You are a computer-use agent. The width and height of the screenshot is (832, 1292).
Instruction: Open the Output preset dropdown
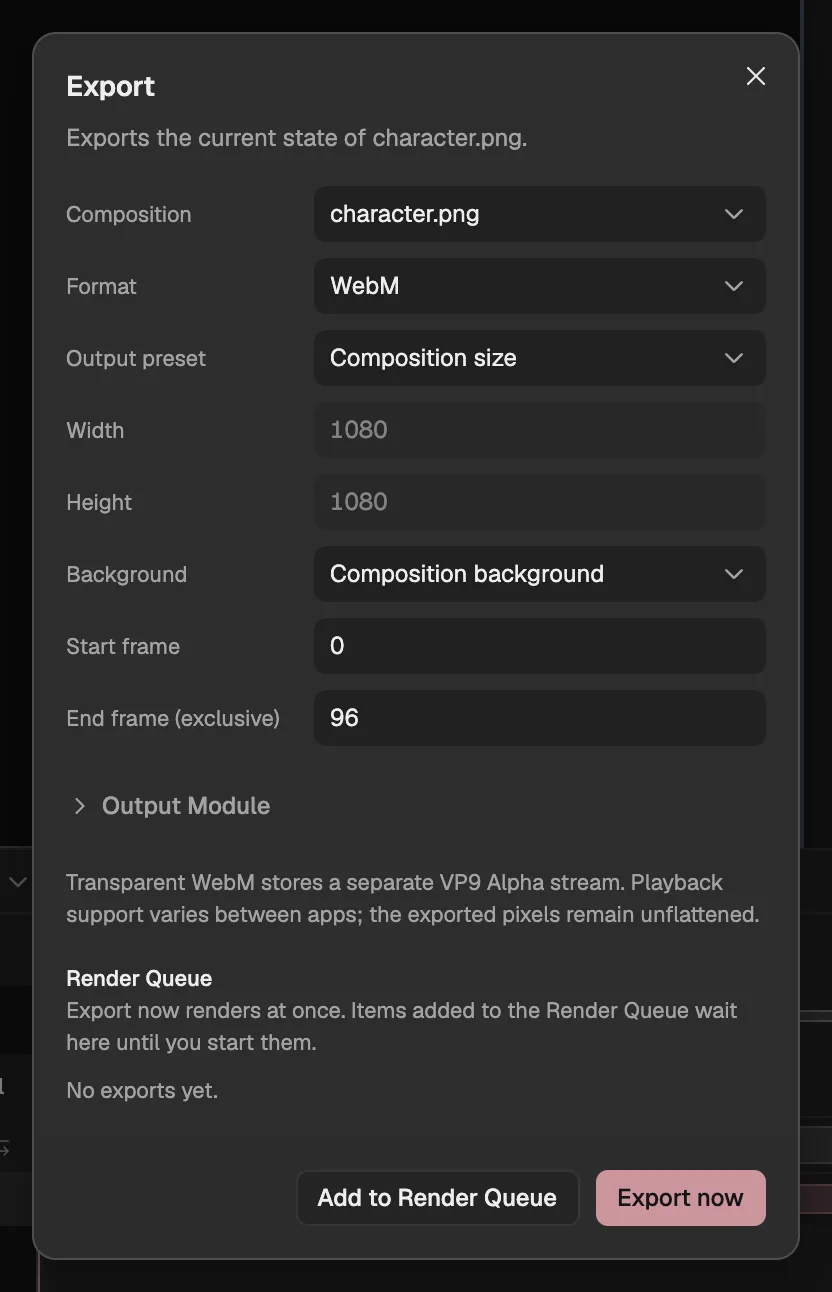(540, 358)
